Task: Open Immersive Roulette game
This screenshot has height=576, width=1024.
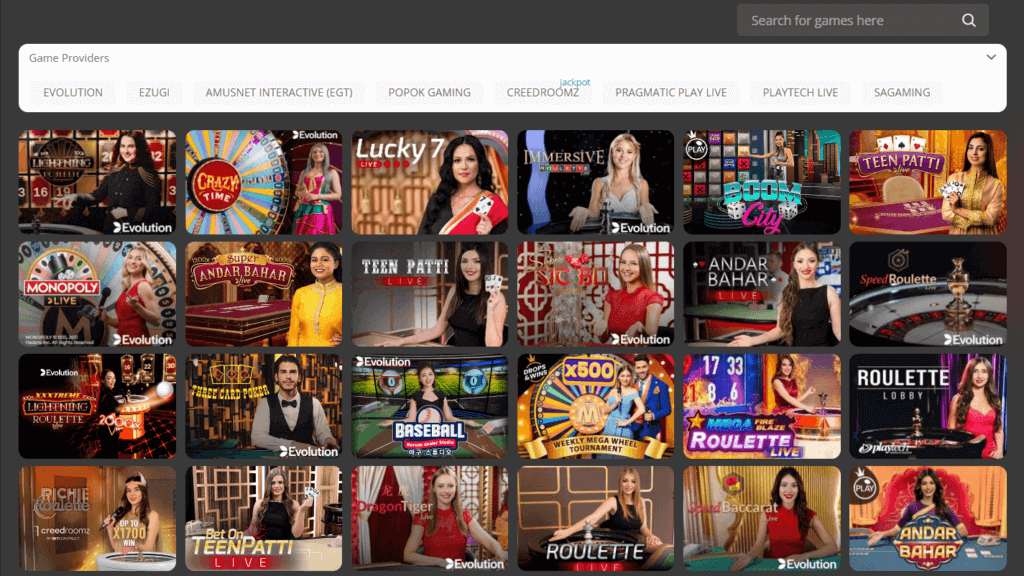Action: pos(596,182)
